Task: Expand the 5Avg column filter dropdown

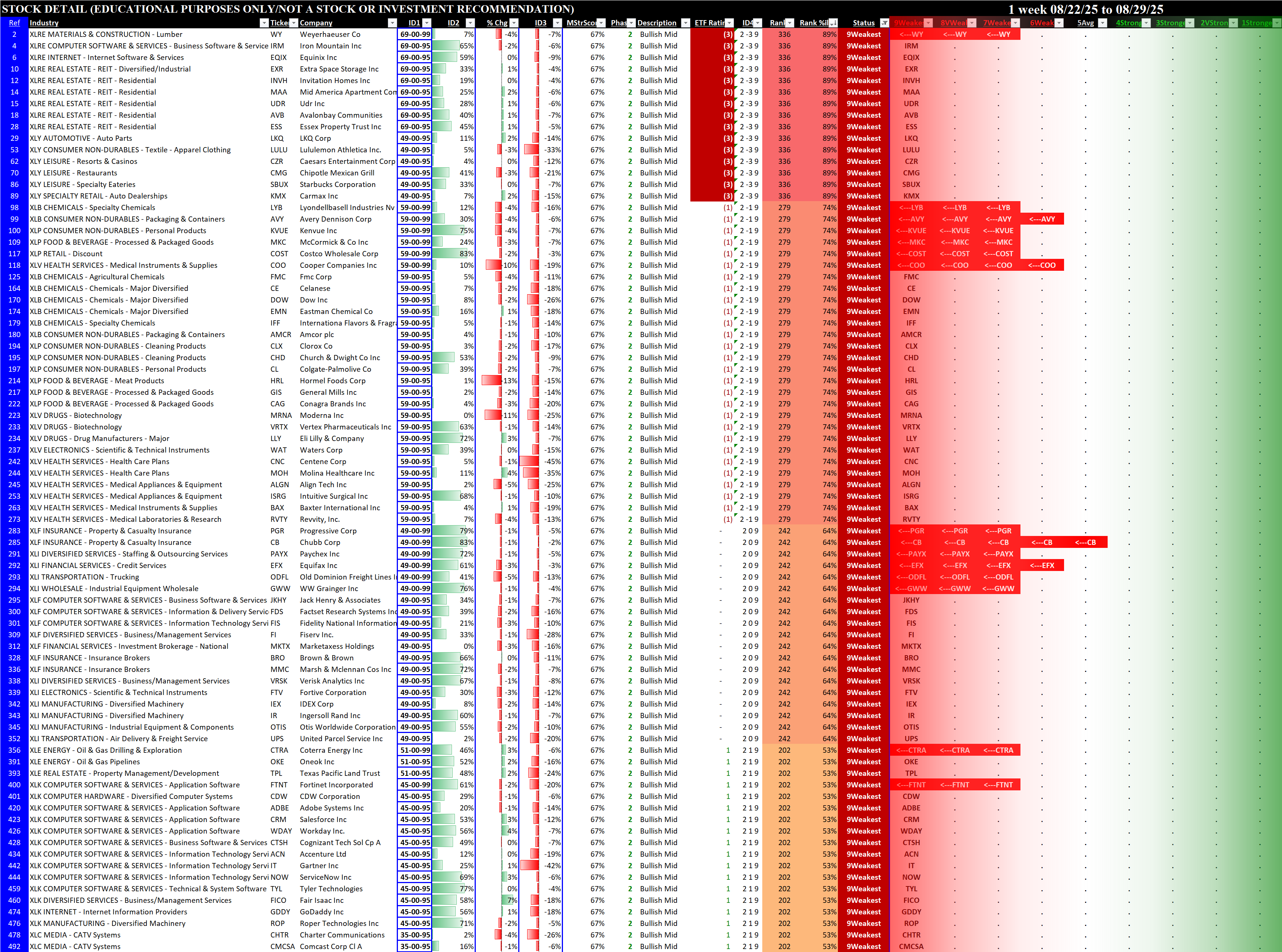Action: 1102,23
